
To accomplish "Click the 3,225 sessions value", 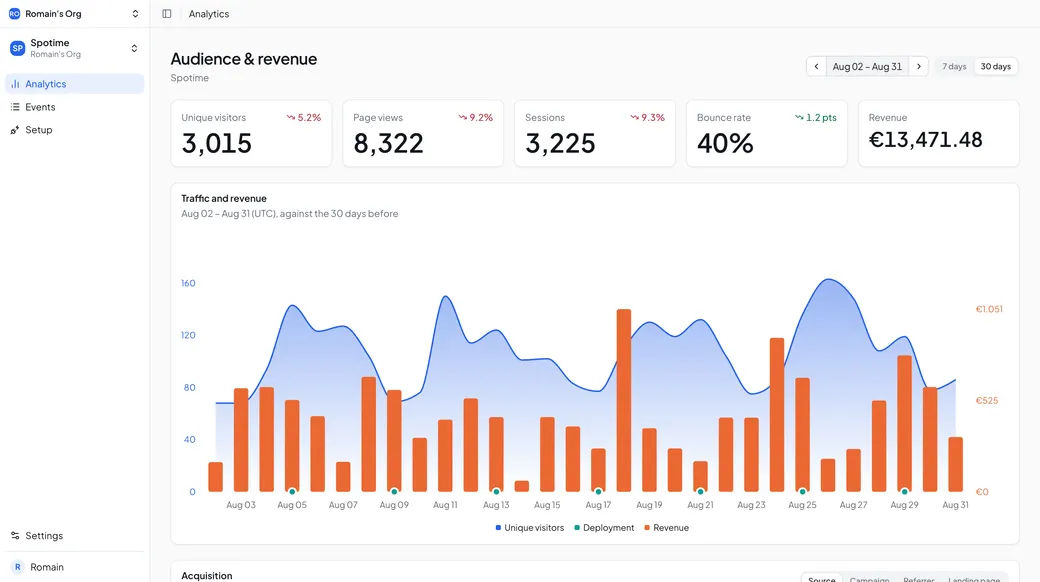I will point(560,143).
